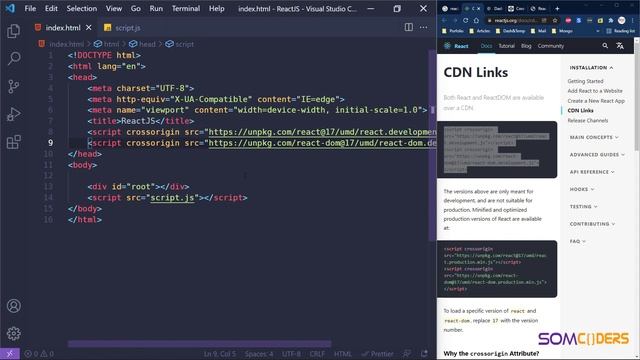Viewport: 640px width, 360px height.
Task: Open the Terminal menu
Action: (x=186, y=8)
